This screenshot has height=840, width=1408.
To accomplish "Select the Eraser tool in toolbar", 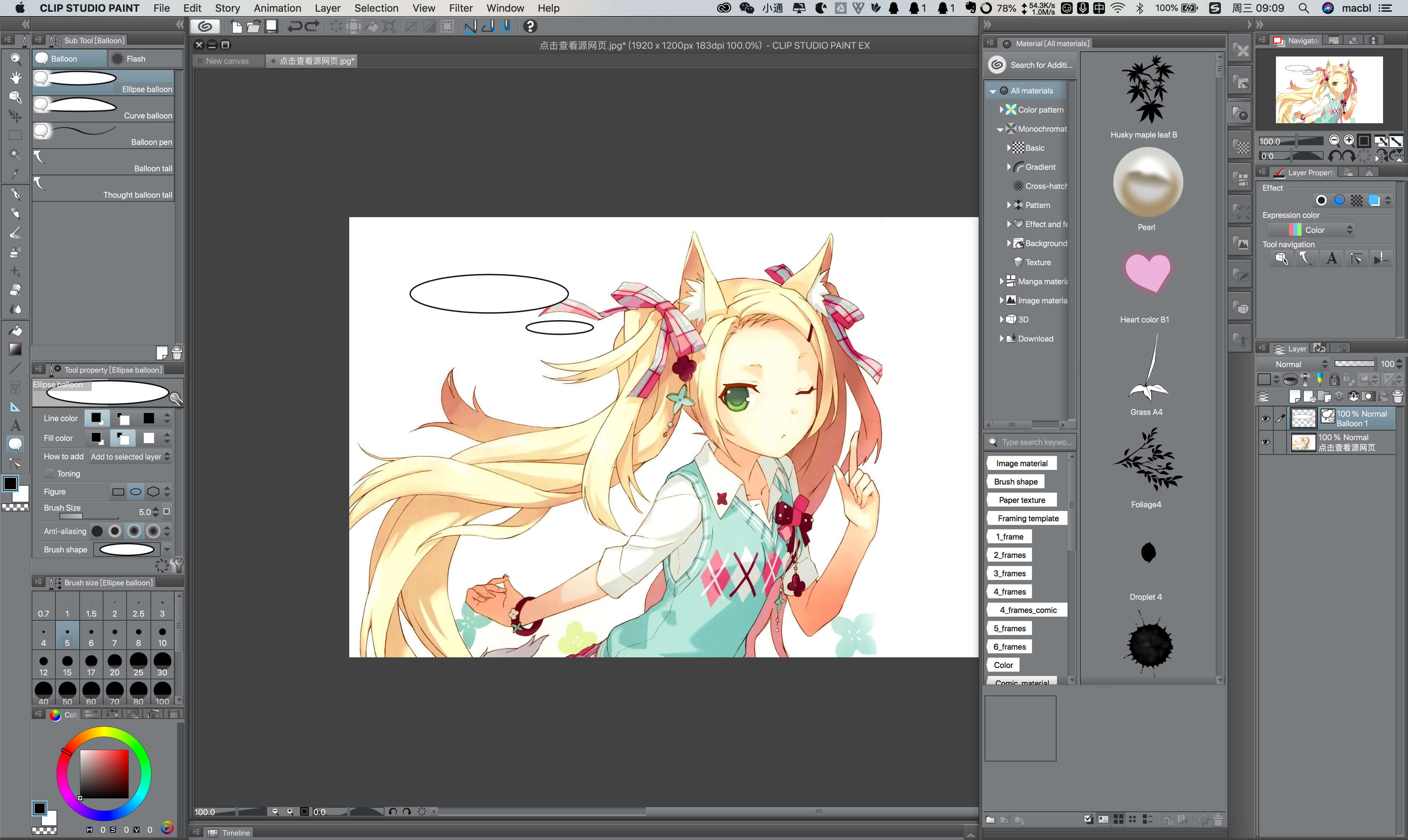I will [x=15, y=290].
